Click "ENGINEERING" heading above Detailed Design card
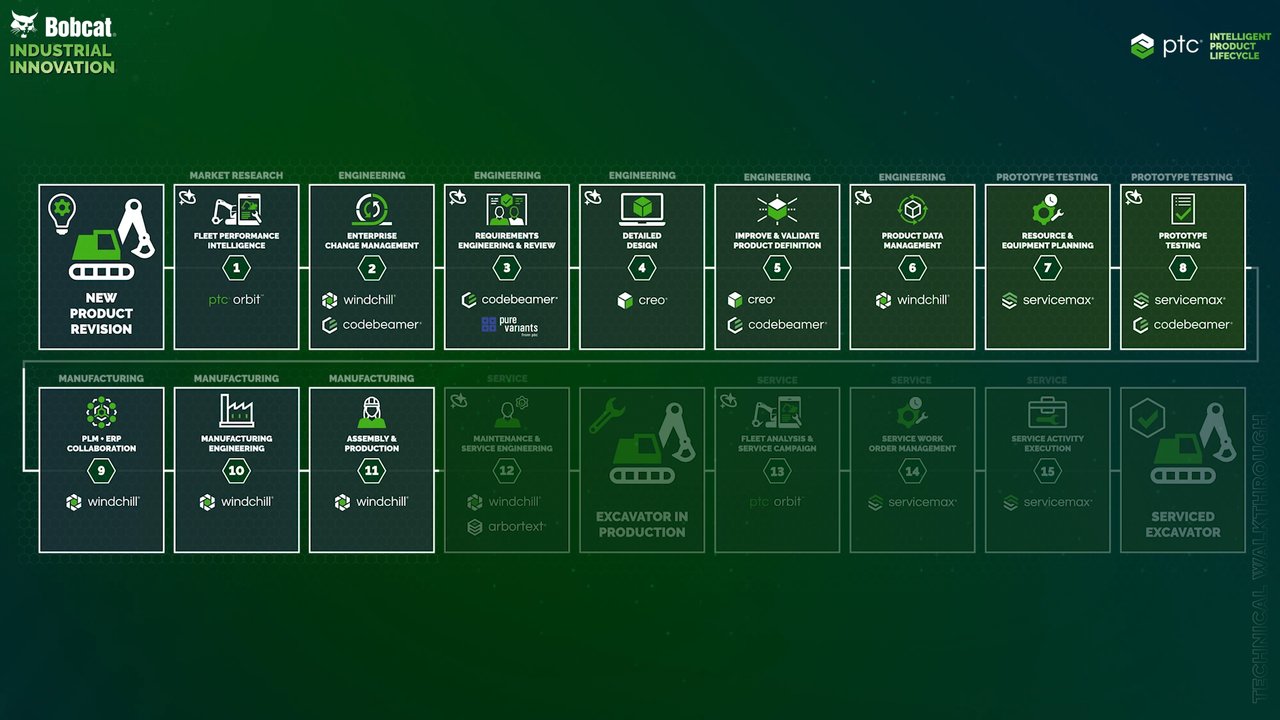1280x720 pixels. [642, 176]
